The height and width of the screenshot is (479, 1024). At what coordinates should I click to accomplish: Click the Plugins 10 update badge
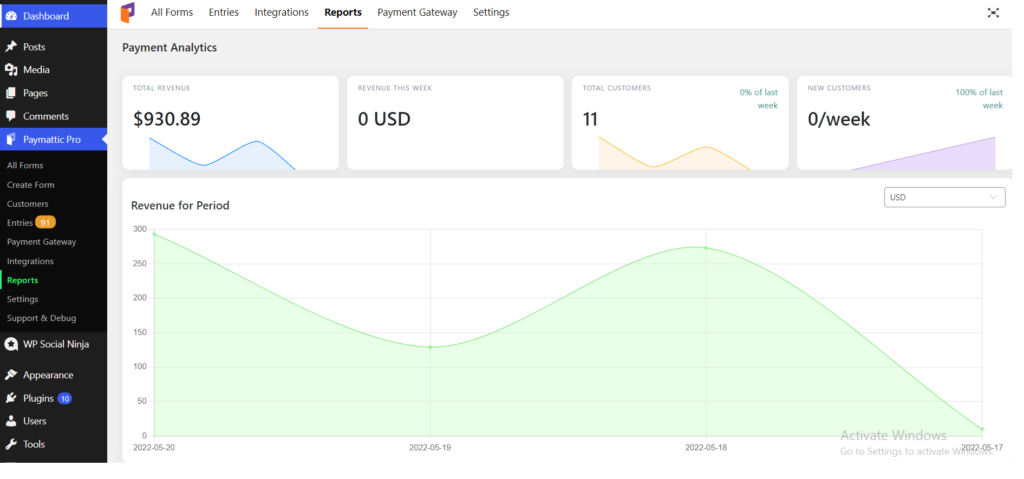65,399
